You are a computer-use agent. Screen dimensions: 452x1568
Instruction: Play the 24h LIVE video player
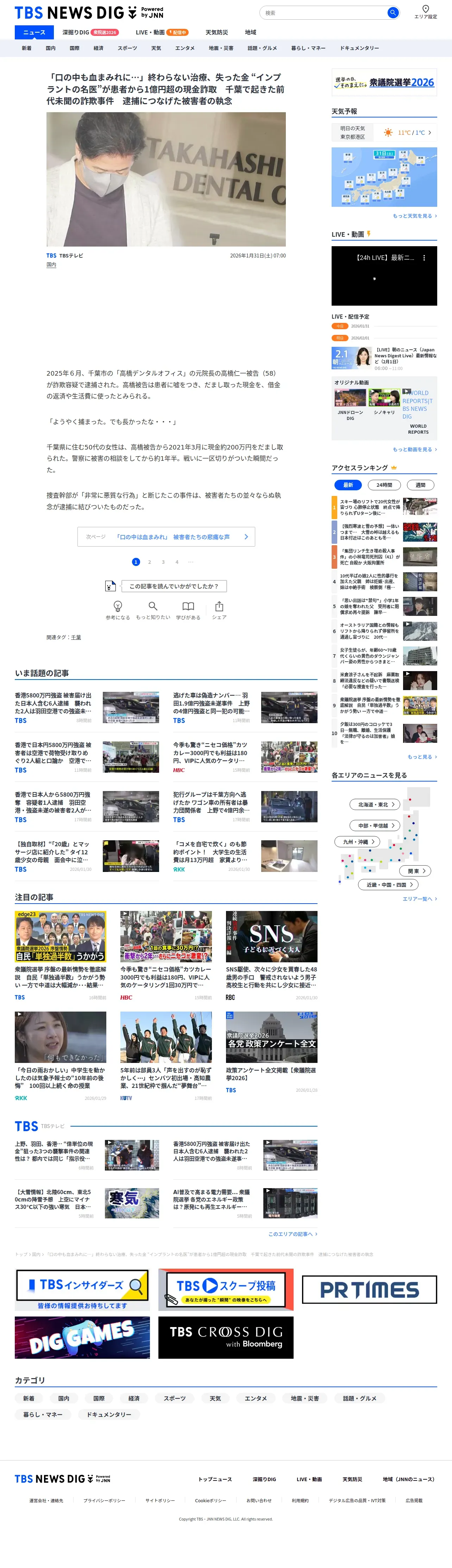pyautogui.click(x=384, y=276)
